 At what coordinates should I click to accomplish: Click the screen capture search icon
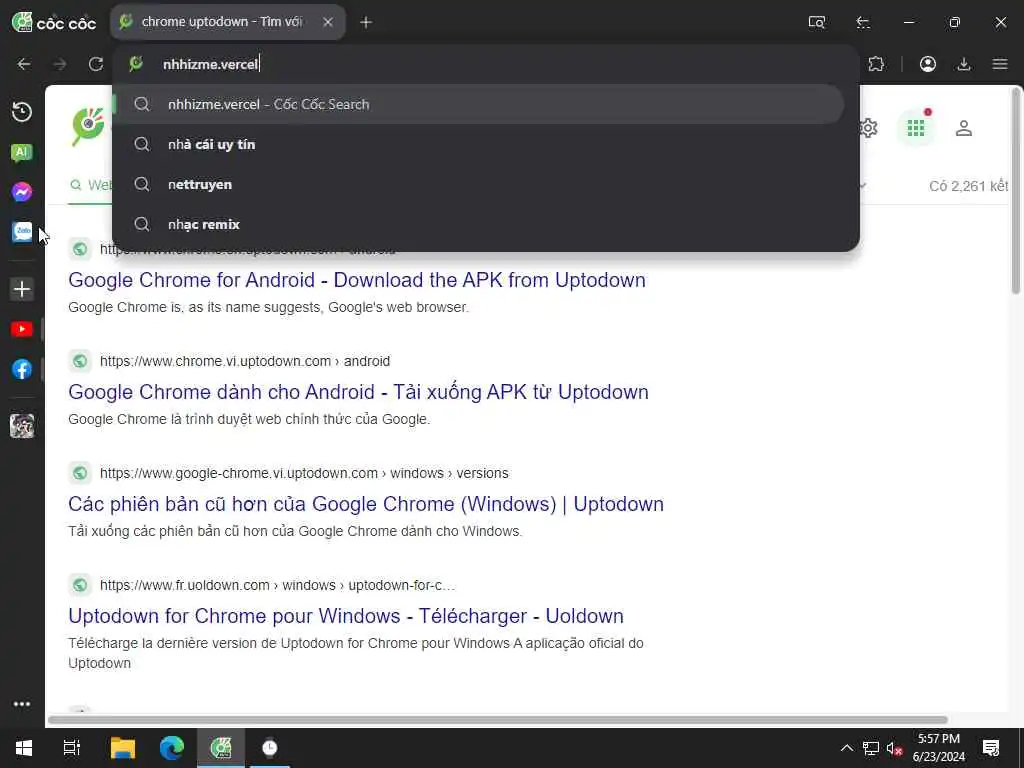[x=816, y=22]
